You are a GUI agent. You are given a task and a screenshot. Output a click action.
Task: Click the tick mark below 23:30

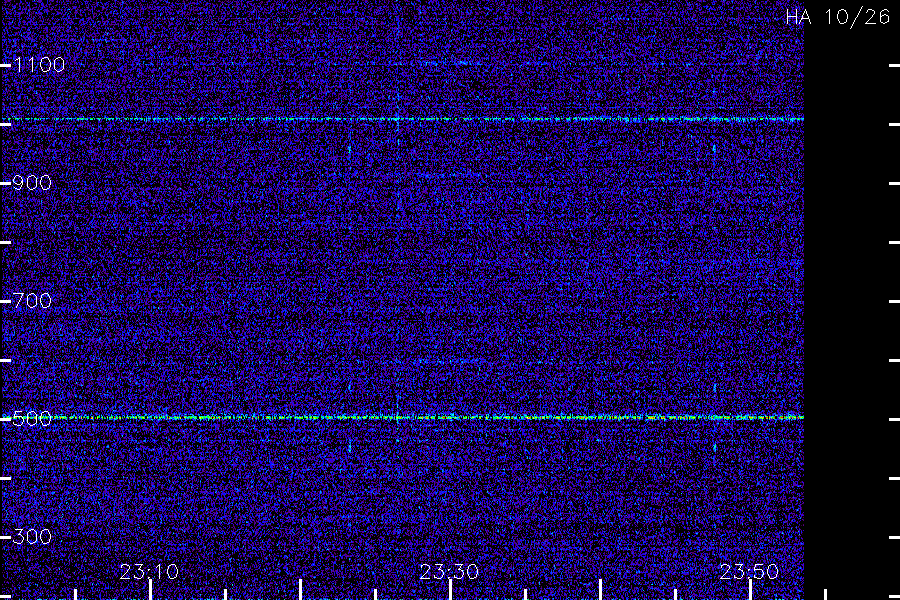[x=451, y=590]
